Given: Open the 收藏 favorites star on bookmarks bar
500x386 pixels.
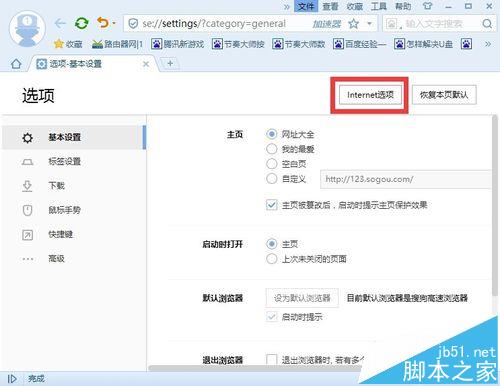Looking at the screenshot, I should pyautogui.click(x=68, y=44).
